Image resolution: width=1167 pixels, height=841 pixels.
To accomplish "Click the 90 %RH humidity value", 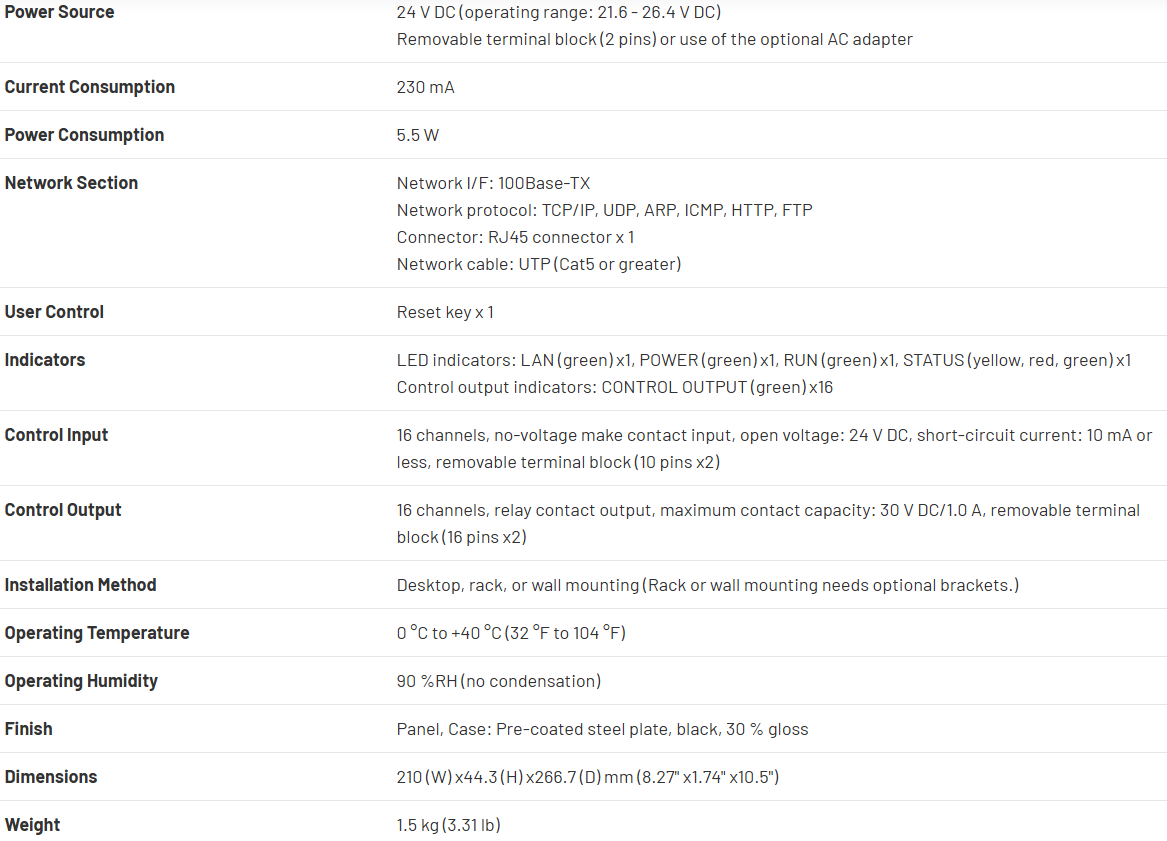I will (498, 681).
